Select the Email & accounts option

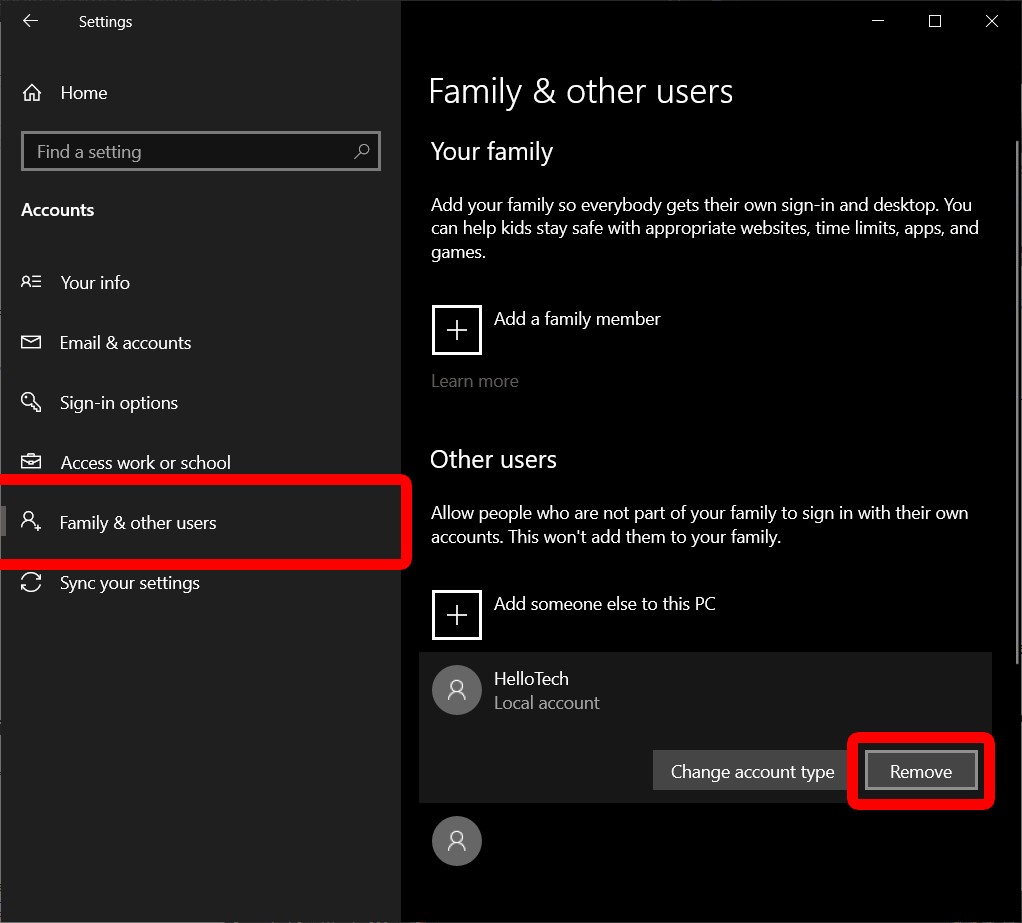(126, 343)
